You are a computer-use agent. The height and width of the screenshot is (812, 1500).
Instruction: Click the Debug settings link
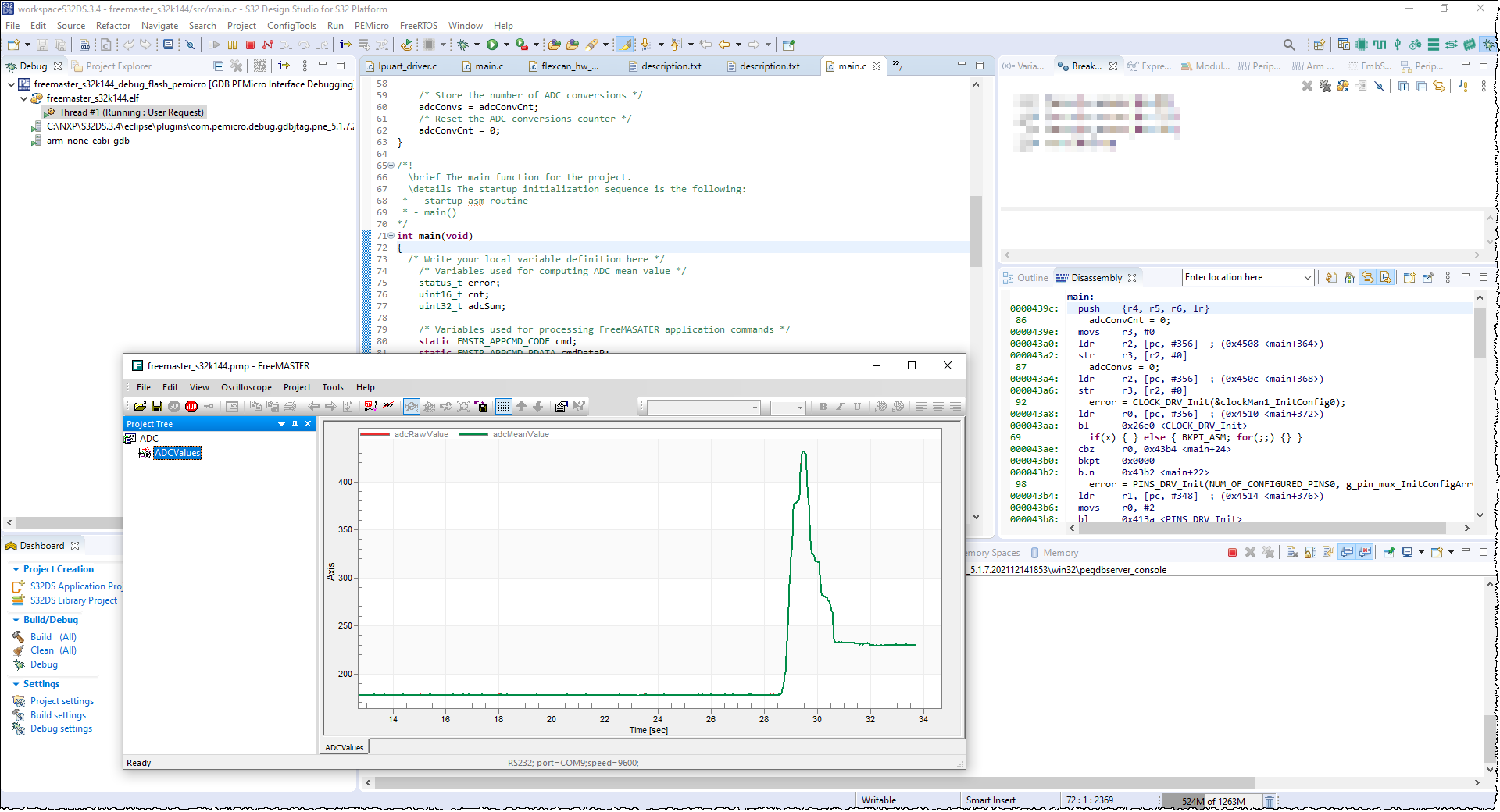[x=61, y=728]
